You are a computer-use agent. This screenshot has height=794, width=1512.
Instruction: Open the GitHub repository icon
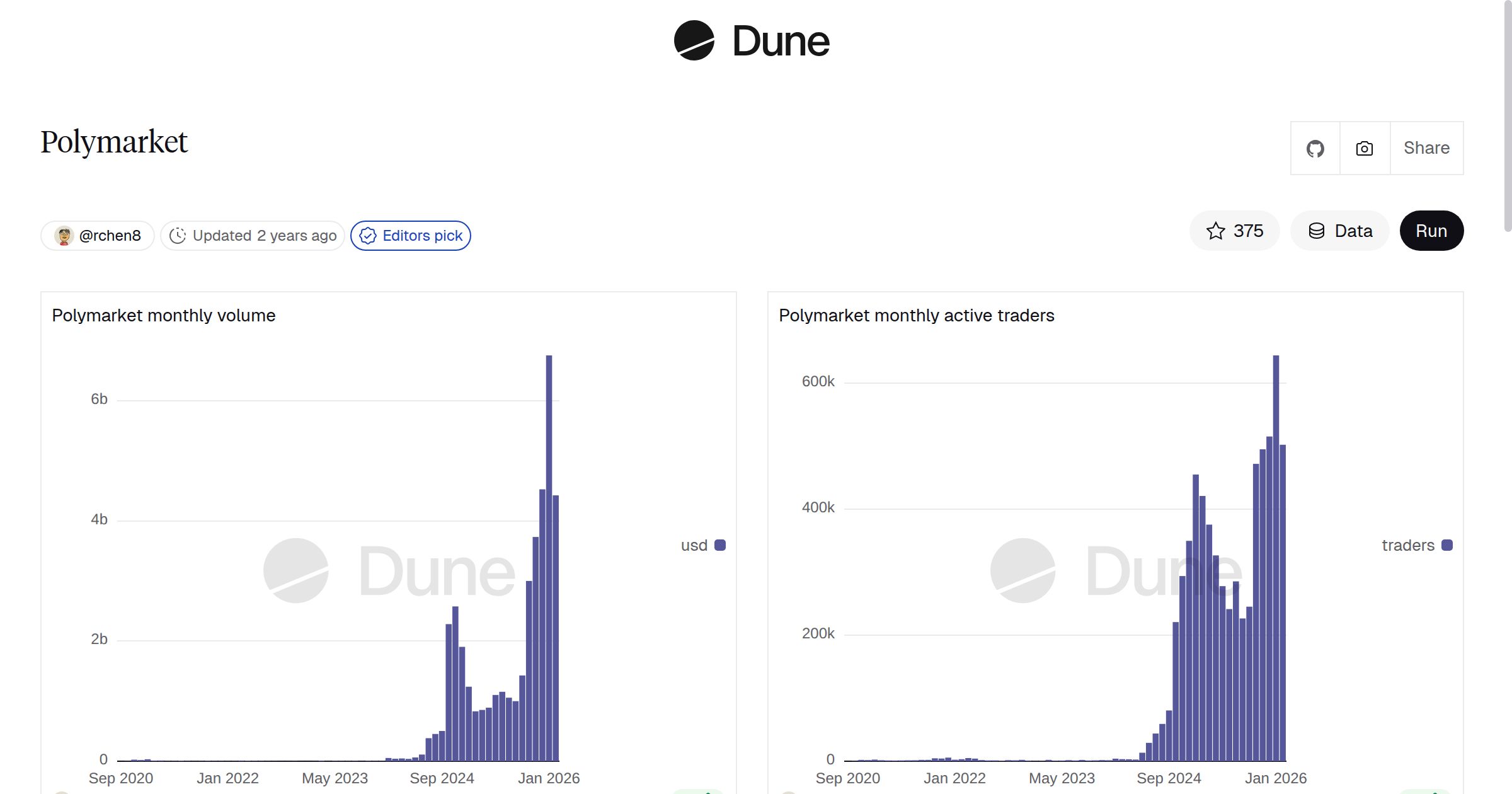coord(1315,148)
